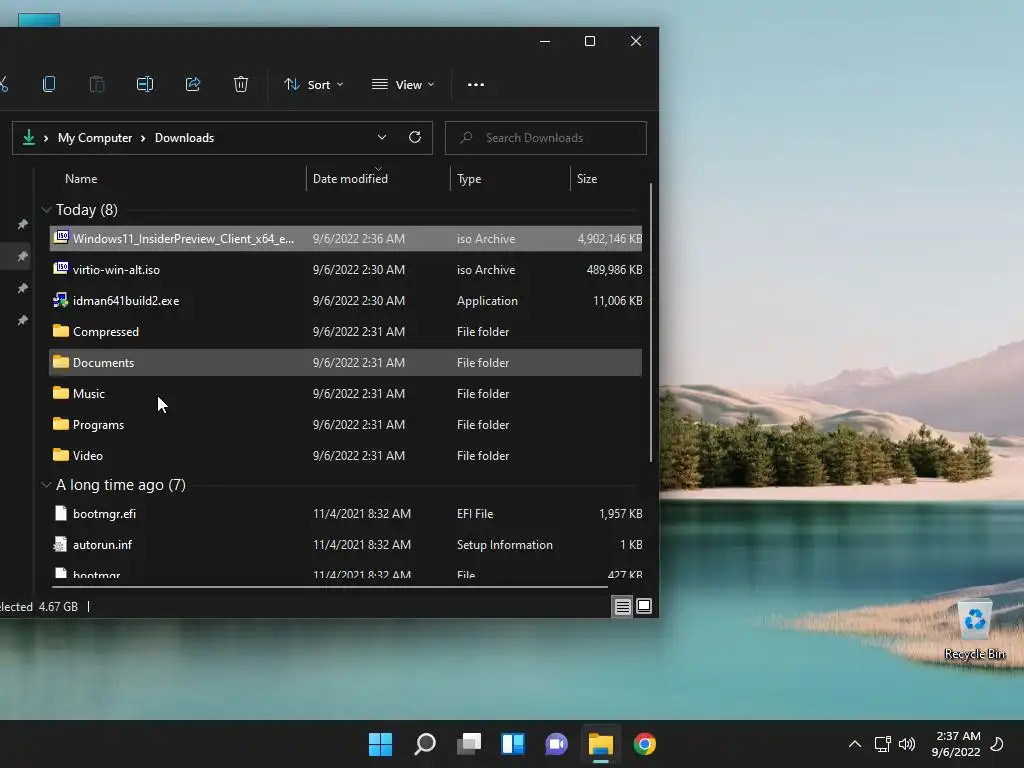
Task: Open the clock showing 2:37 AM
Action: [957, 744]
